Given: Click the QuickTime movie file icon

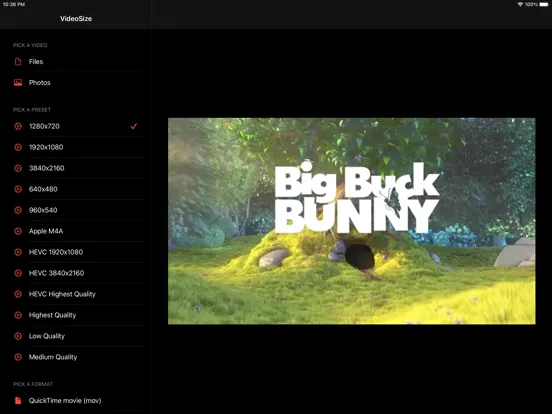Looking at the screenshot, I should [18, 401].
